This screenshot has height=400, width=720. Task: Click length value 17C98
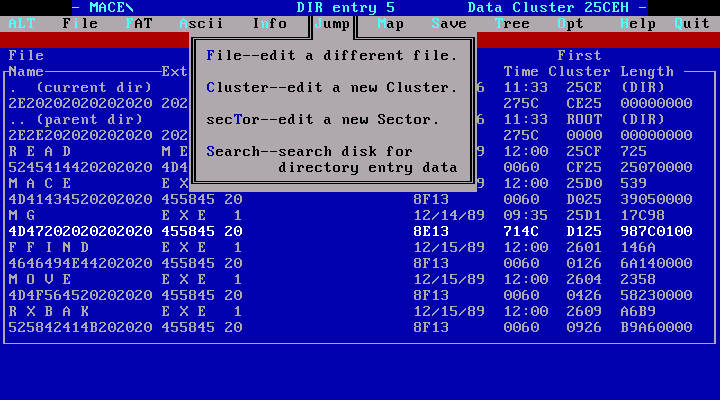pos(642,215)
